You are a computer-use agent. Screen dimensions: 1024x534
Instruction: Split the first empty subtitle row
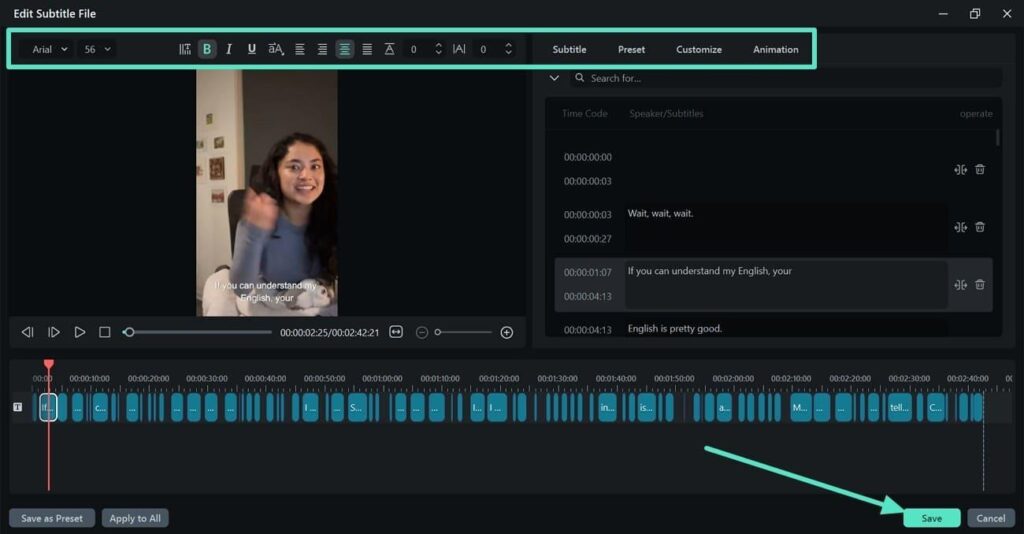pyautogui.click(x=960, y=170)
